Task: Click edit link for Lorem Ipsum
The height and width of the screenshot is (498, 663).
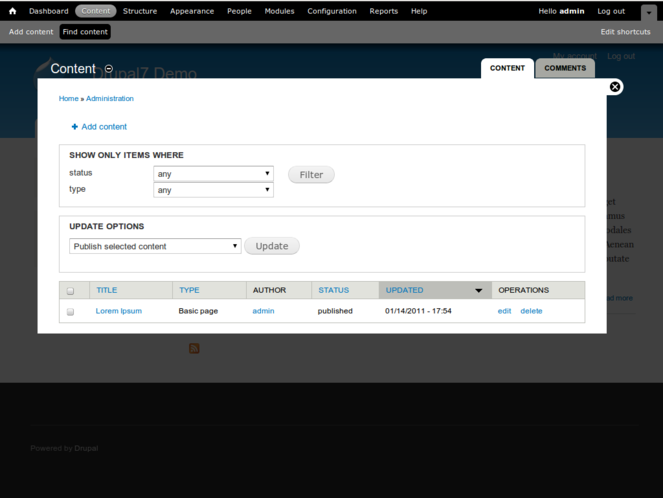Action: [x=504, y=311]
